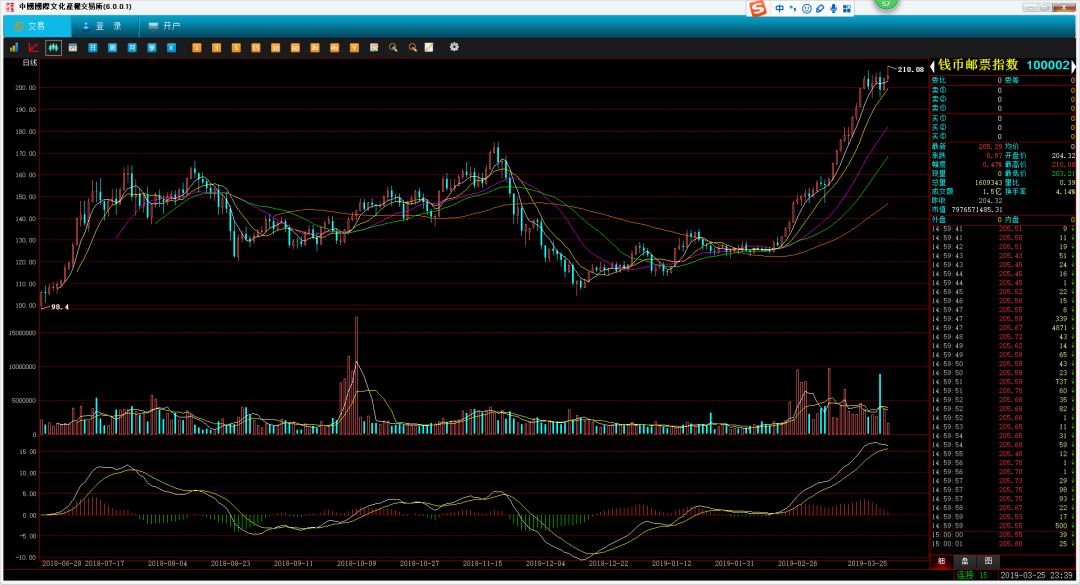Image resolution: width=1080 pixels, height=585 pixels.
Task: Click the 210.08 high price label
Action: 911,70
